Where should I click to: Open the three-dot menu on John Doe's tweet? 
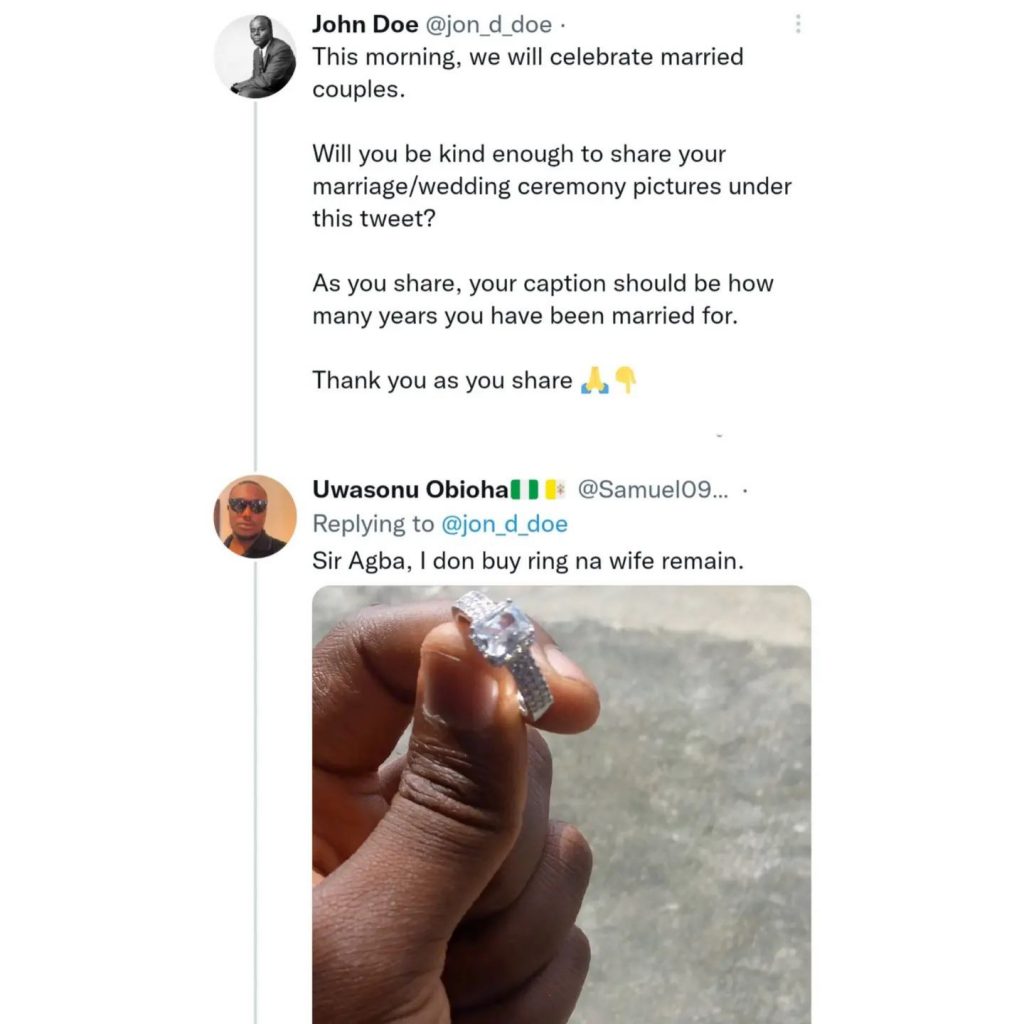(x=797, y=25)
